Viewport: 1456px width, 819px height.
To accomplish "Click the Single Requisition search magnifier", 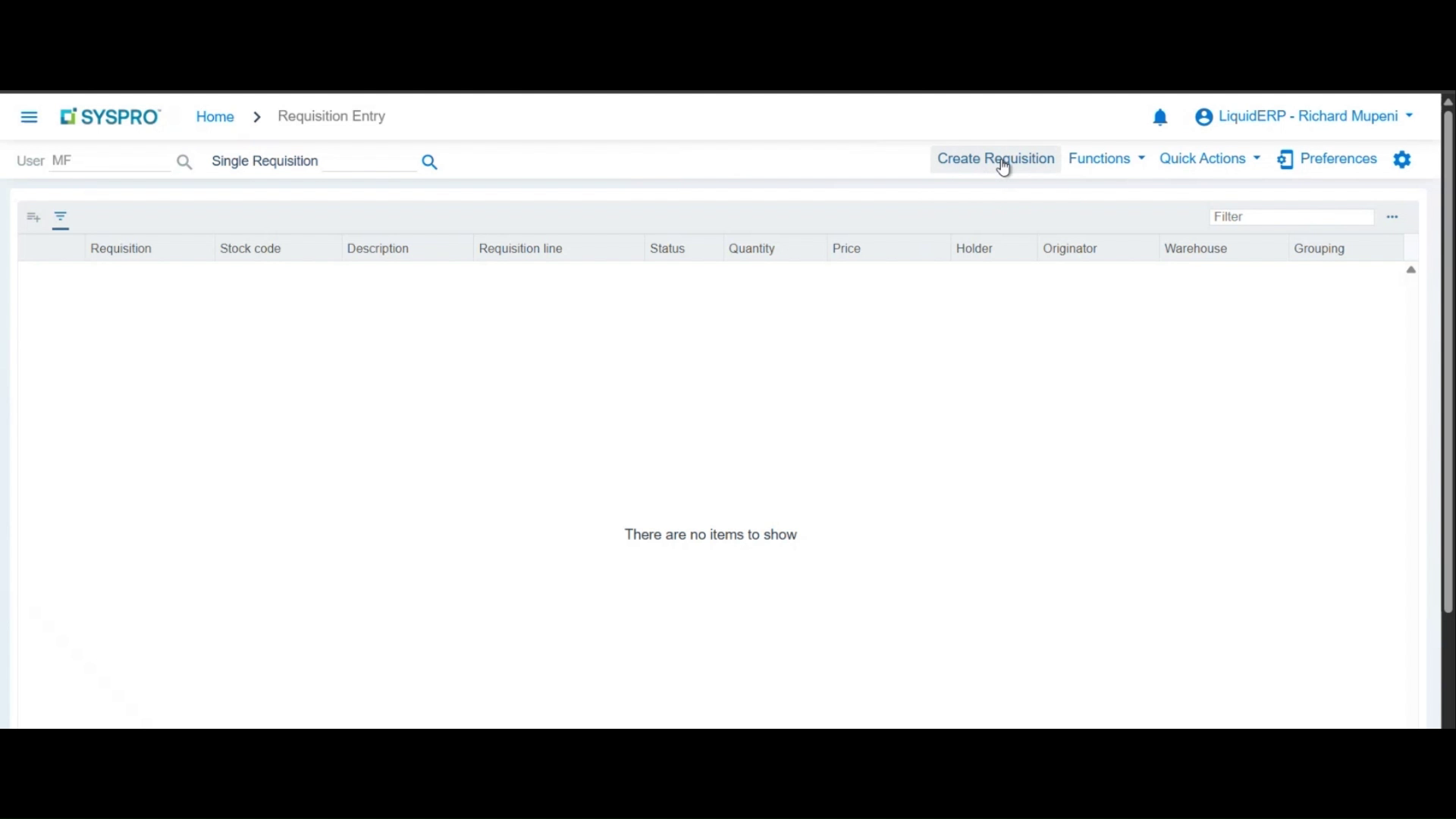I will [x=429, y=162].
